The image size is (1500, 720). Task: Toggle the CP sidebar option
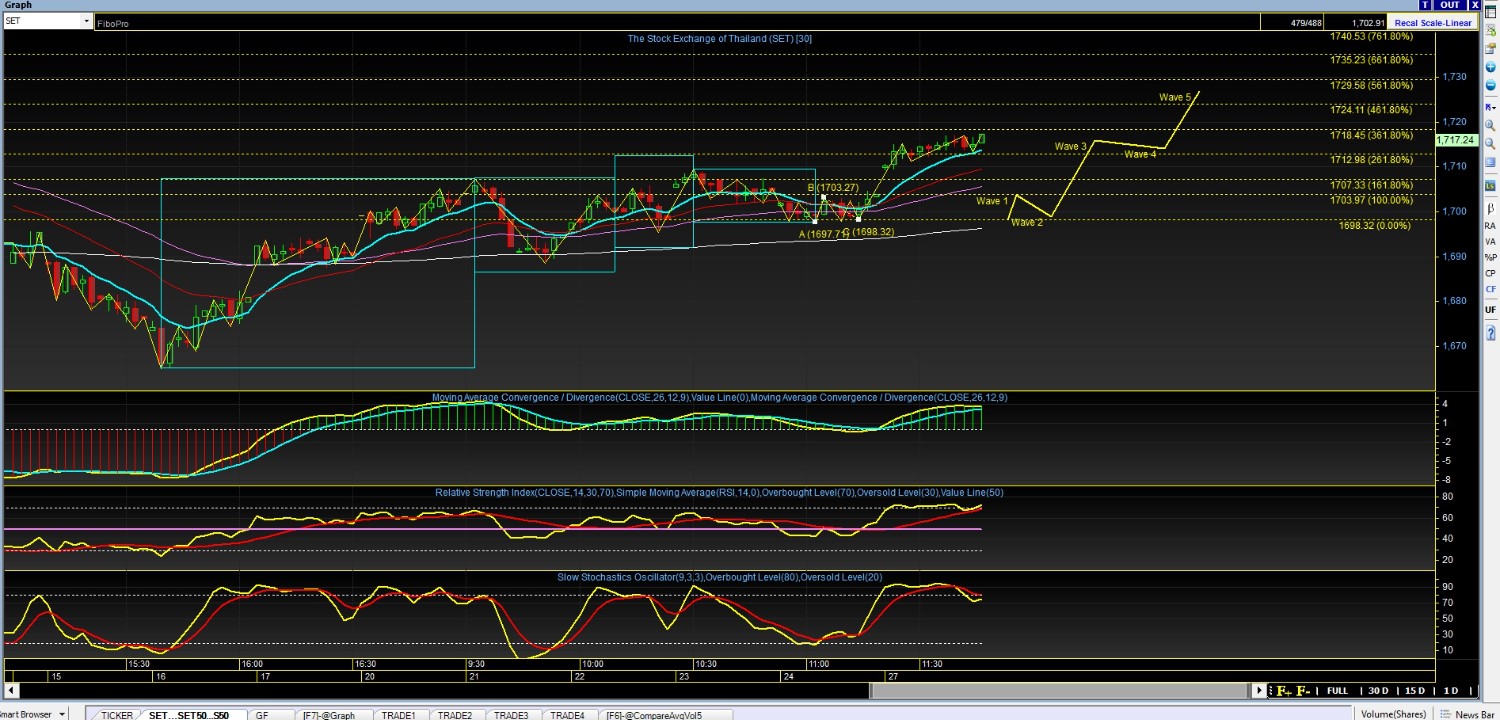coord(1490,273)
